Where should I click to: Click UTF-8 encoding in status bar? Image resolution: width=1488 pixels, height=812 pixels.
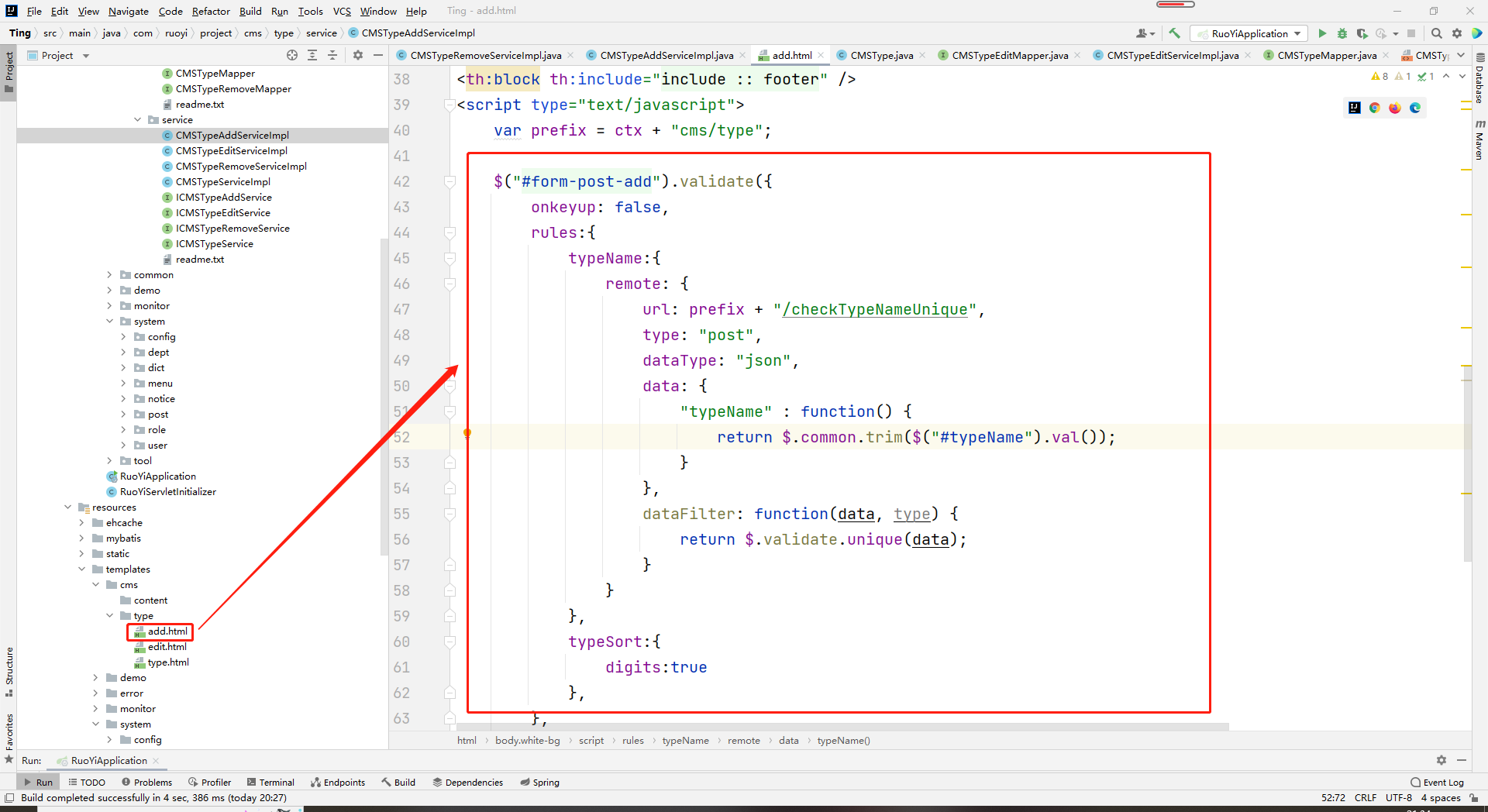[1399, 797]
